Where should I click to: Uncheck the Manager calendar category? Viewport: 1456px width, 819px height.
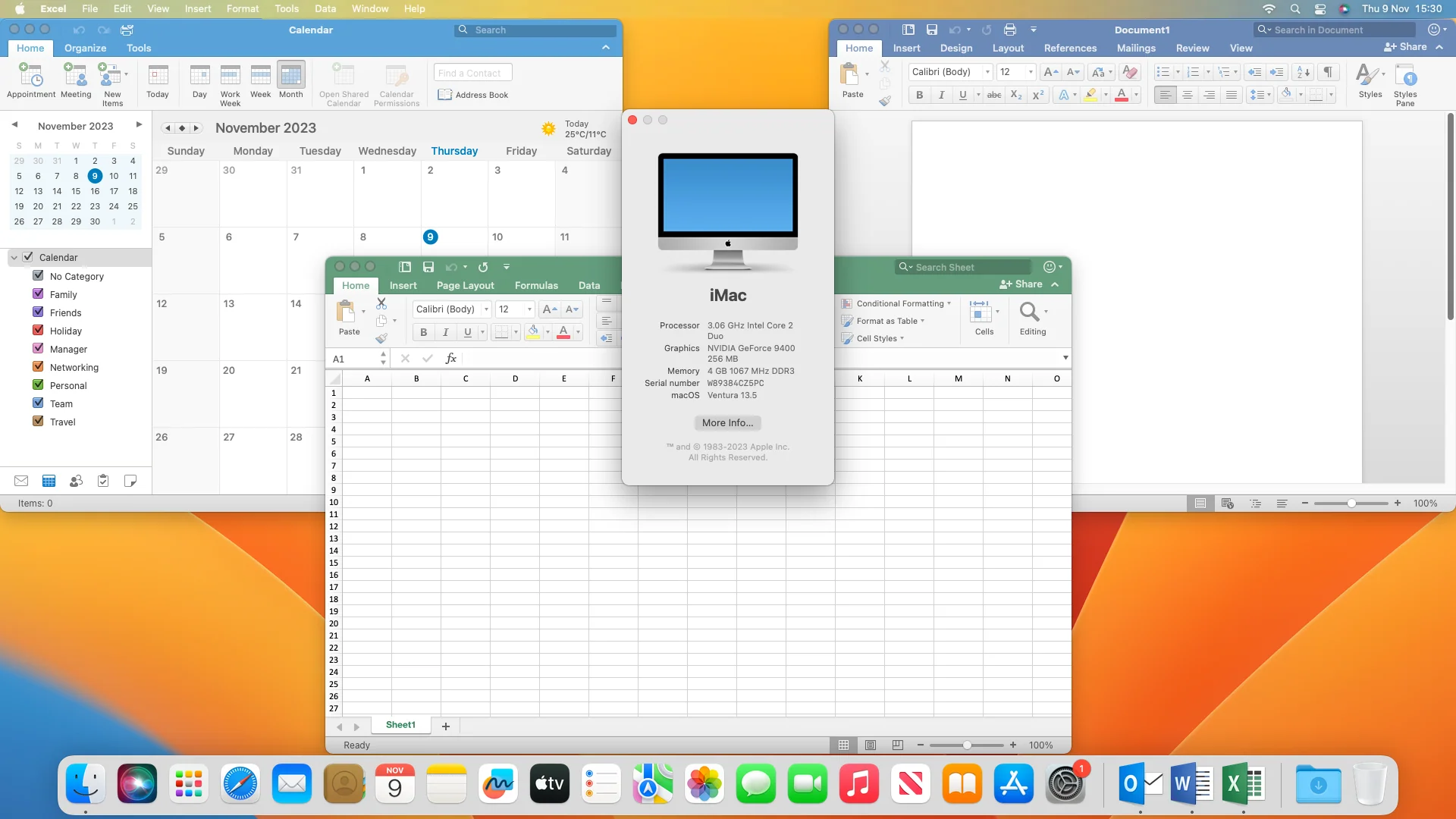tap(38, 349)
